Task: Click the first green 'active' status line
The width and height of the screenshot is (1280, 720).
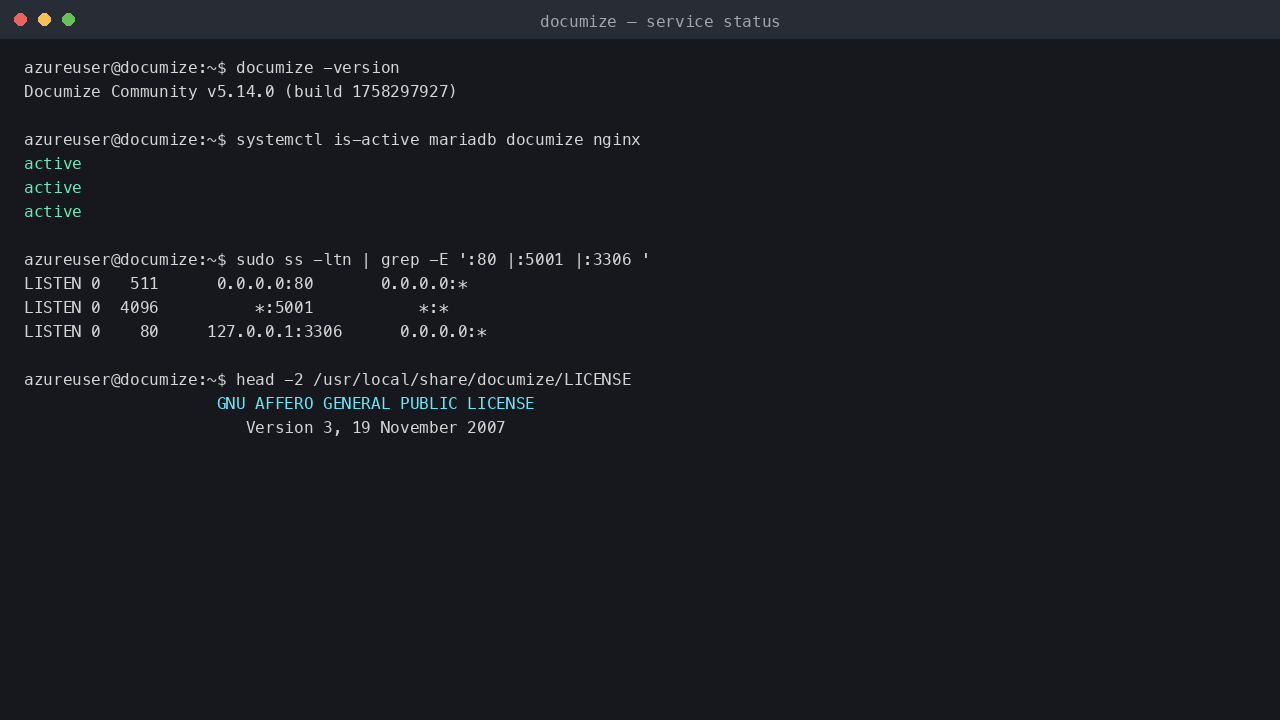Action: pos(53,164)
